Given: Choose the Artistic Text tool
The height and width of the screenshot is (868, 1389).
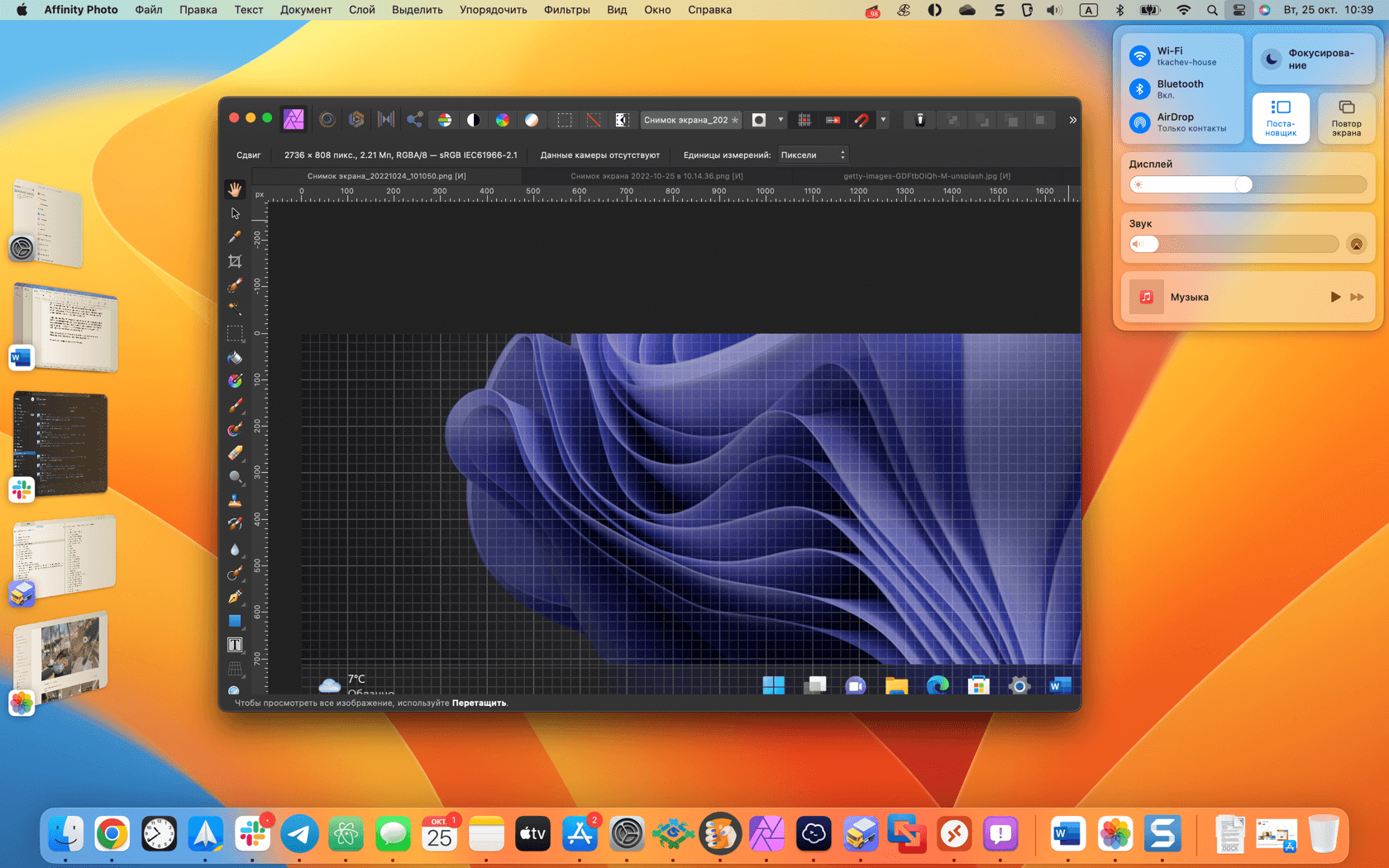Looking at the screenshot, I should [x=235, y=645].
